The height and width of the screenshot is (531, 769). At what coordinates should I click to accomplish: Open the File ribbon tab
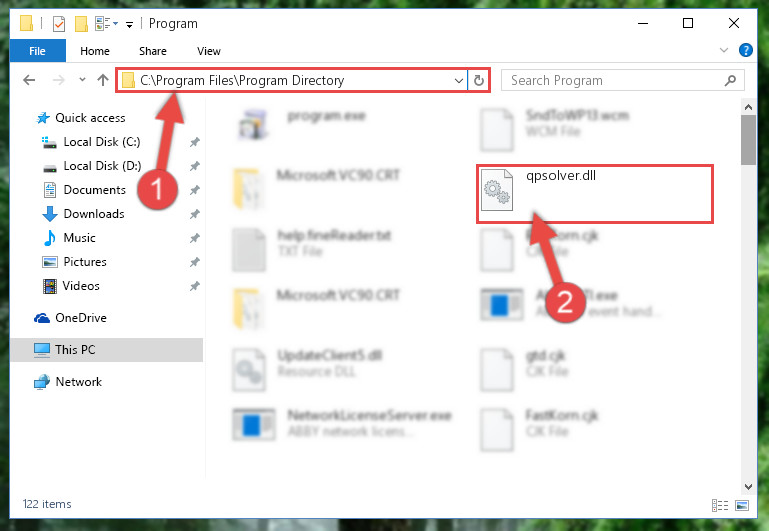pos(37,51)
